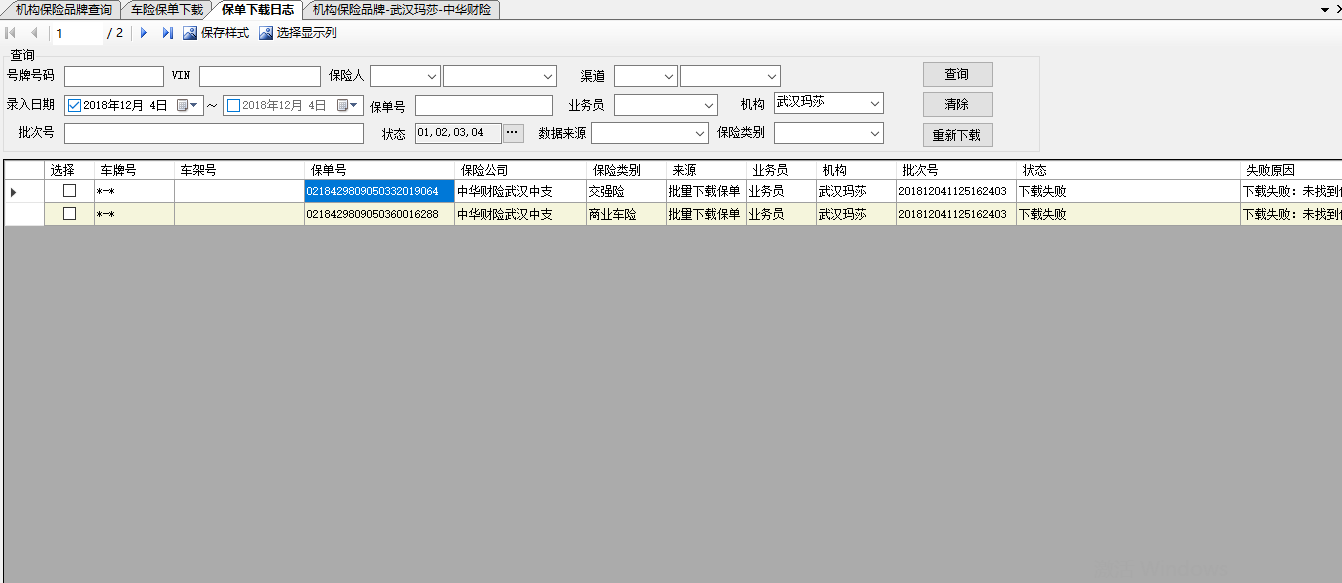This screenshot has width=1342, height=583.
Task: Click 下载失败 status in the 交强险 row
Action: coord(1128,191)
